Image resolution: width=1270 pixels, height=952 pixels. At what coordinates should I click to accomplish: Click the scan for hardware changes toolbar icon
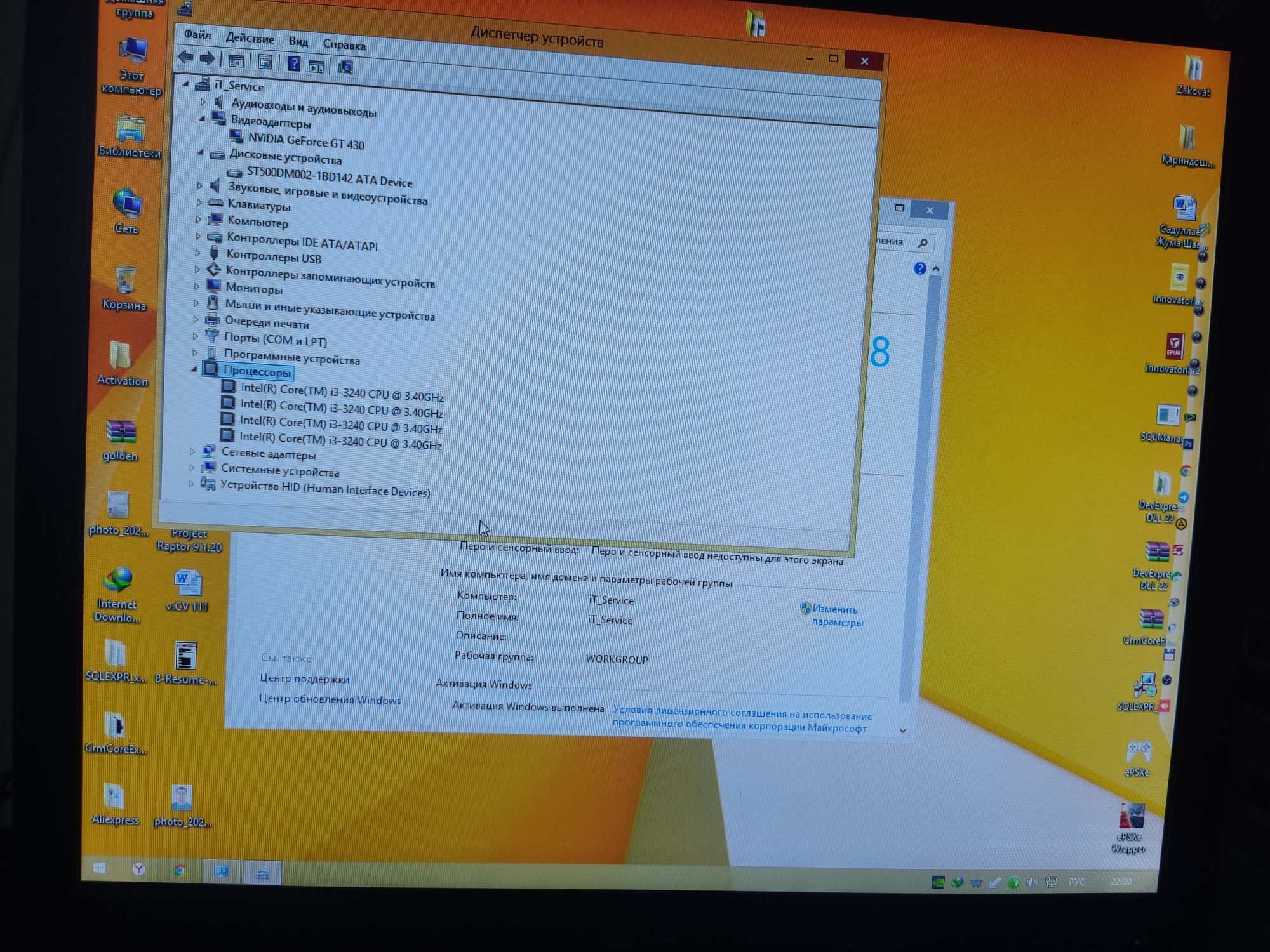tap(345, 66)
